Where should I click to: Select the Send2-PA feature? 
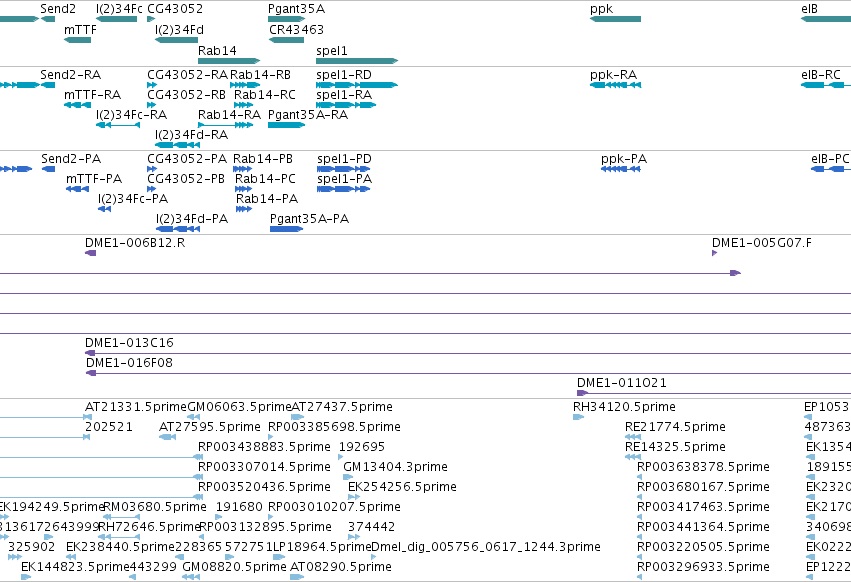[x=48, y=169]
